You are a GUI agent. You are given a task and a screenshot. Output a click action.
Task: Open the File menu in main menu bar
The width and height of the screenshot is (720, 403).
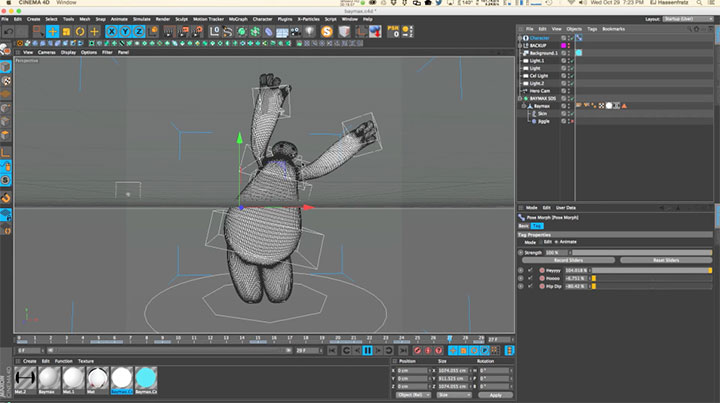click(5, 19)
